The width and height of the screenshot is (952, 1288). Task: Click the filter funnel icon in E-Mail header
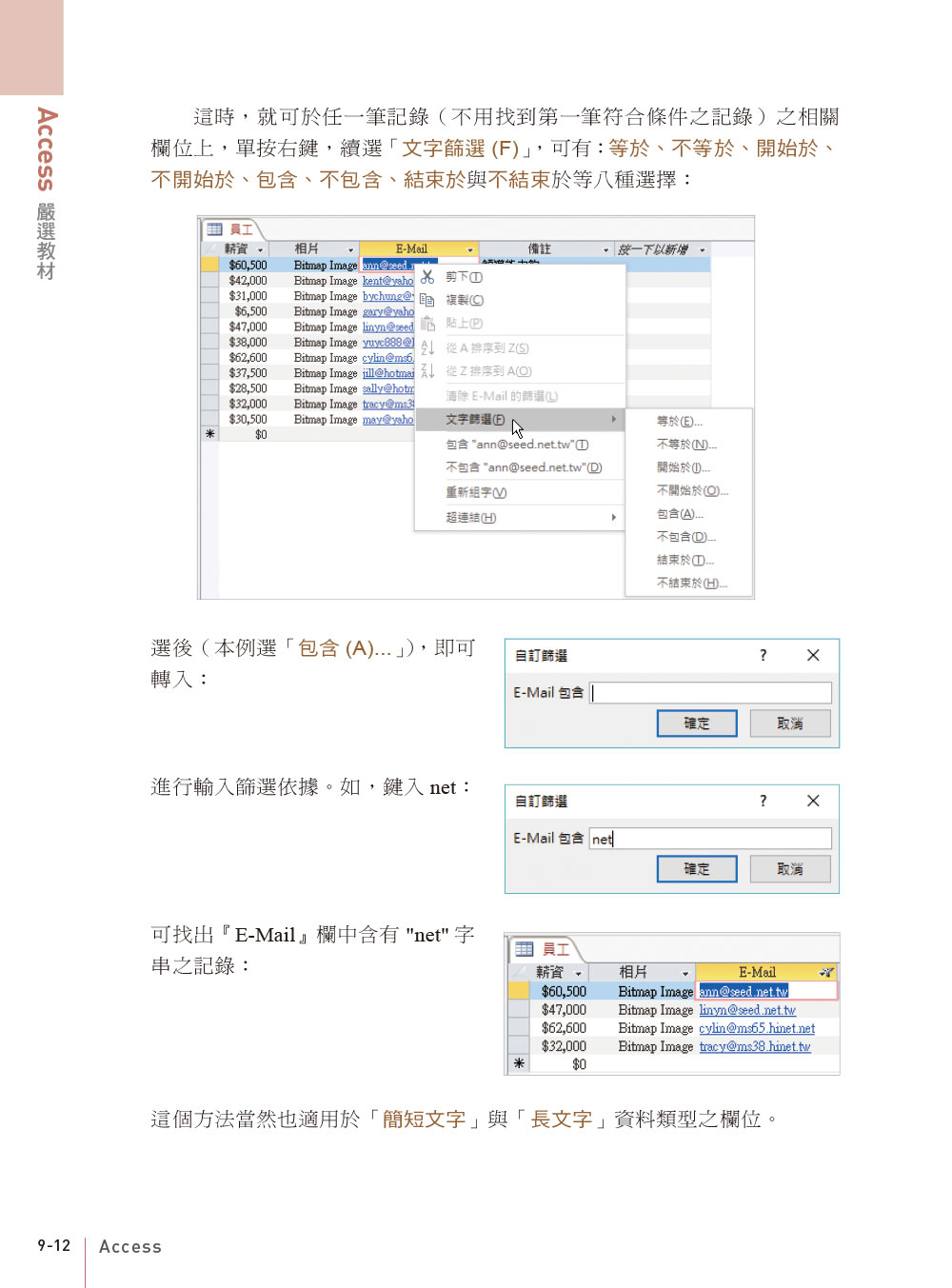click(x=826, y=972)
